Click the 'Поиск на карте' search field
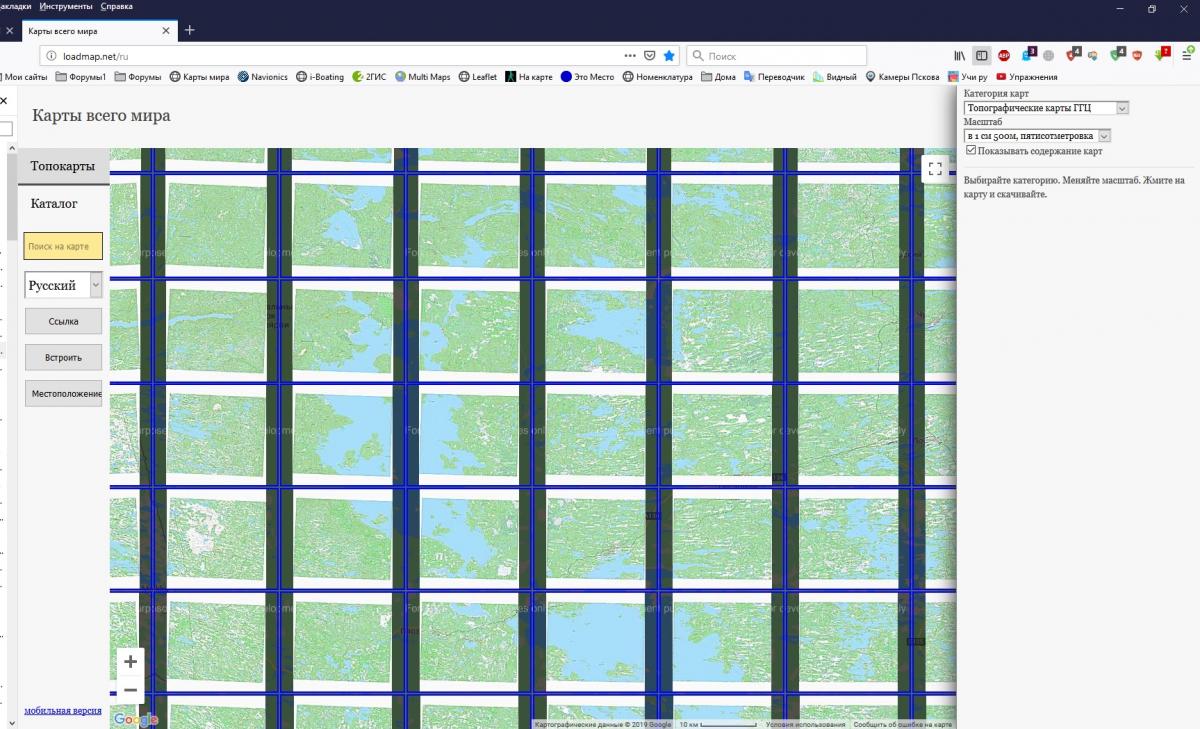 point(63,246)
